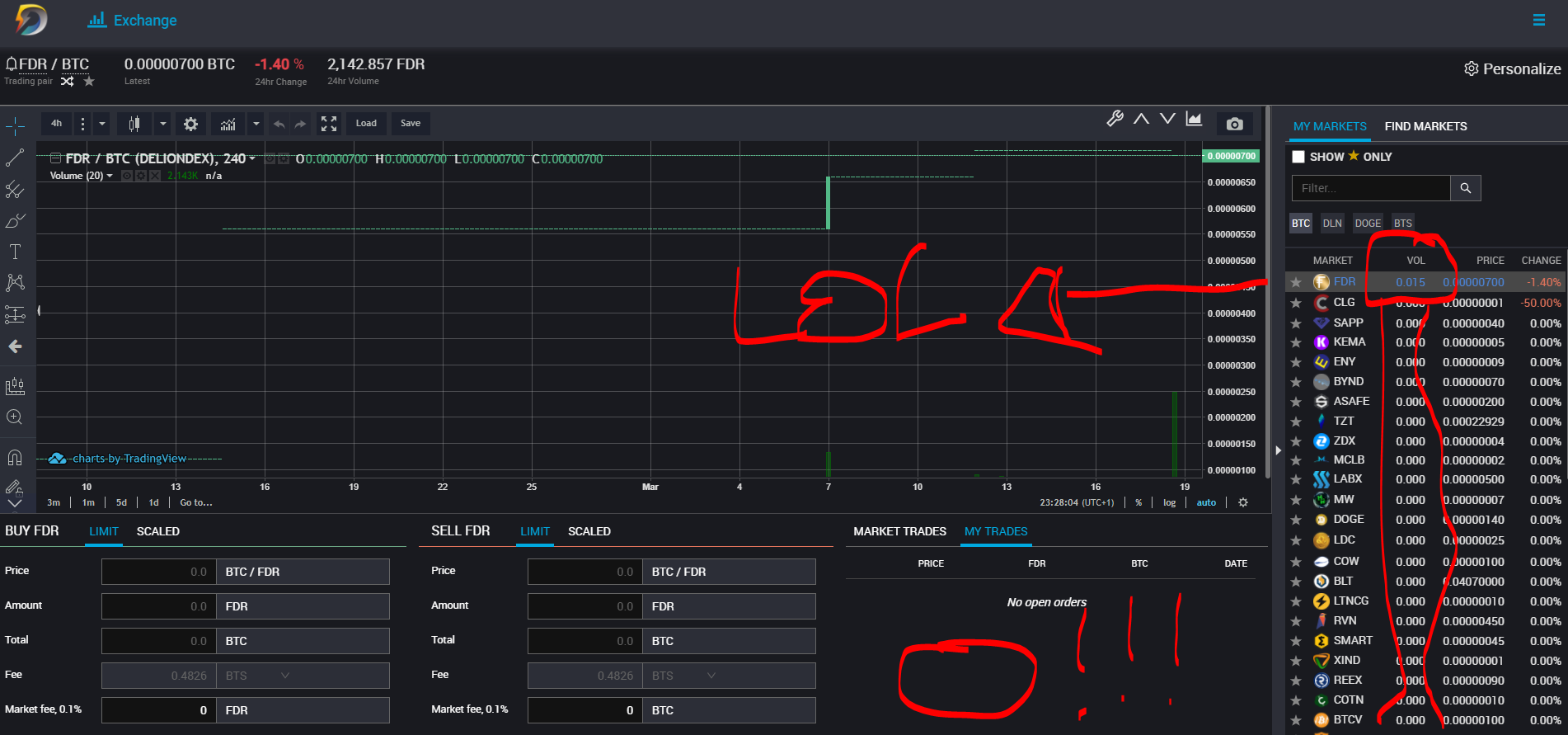Expand the chart style dropdown arrow

[x=162, y=124]
